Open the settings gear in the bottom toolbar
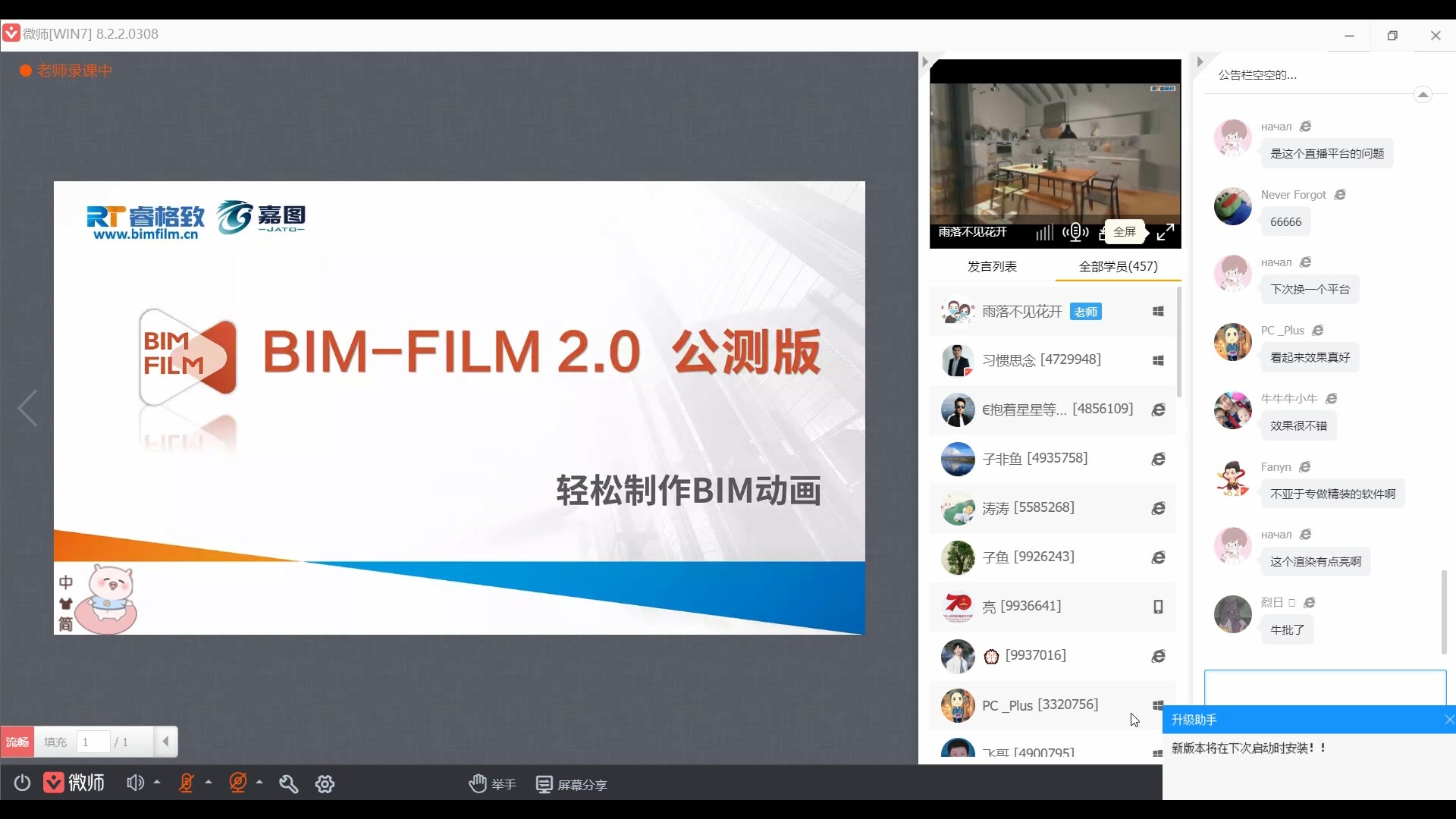This screenshot has width=1456, height=819. [x=325, y=783]
